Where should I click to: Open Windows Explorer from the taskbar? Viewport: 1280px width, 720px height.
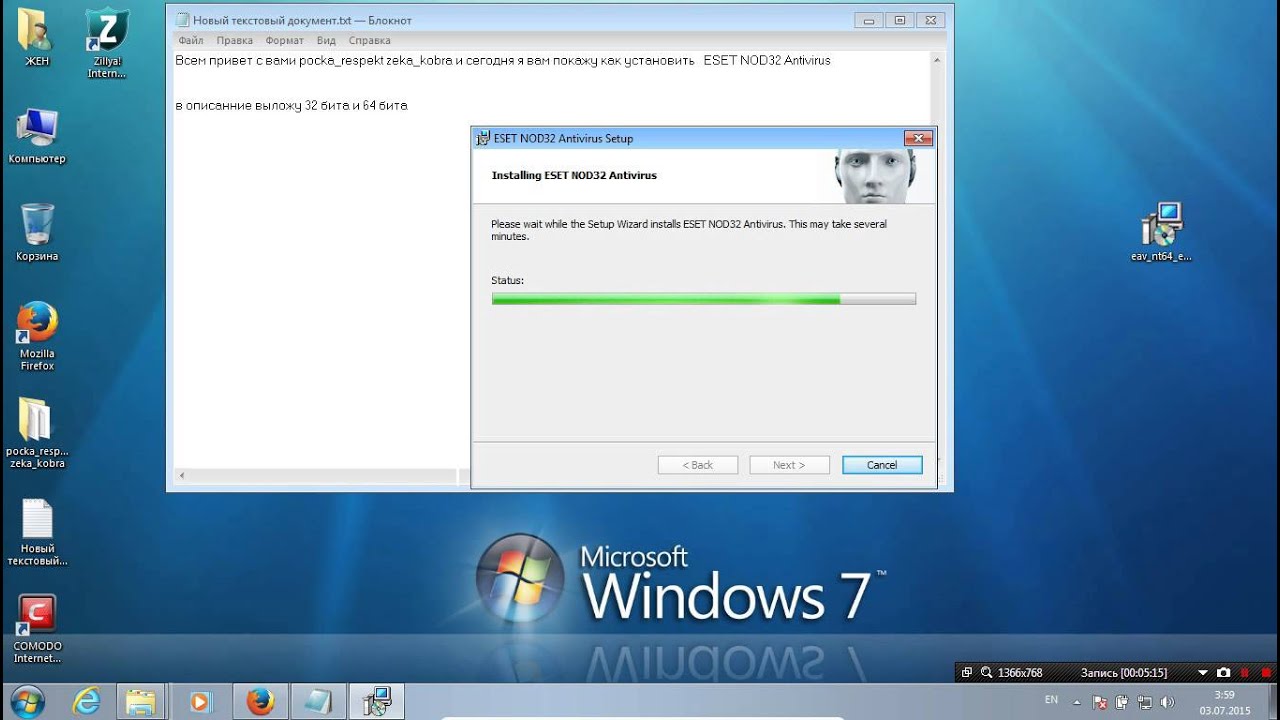click(x=141, y=702)
